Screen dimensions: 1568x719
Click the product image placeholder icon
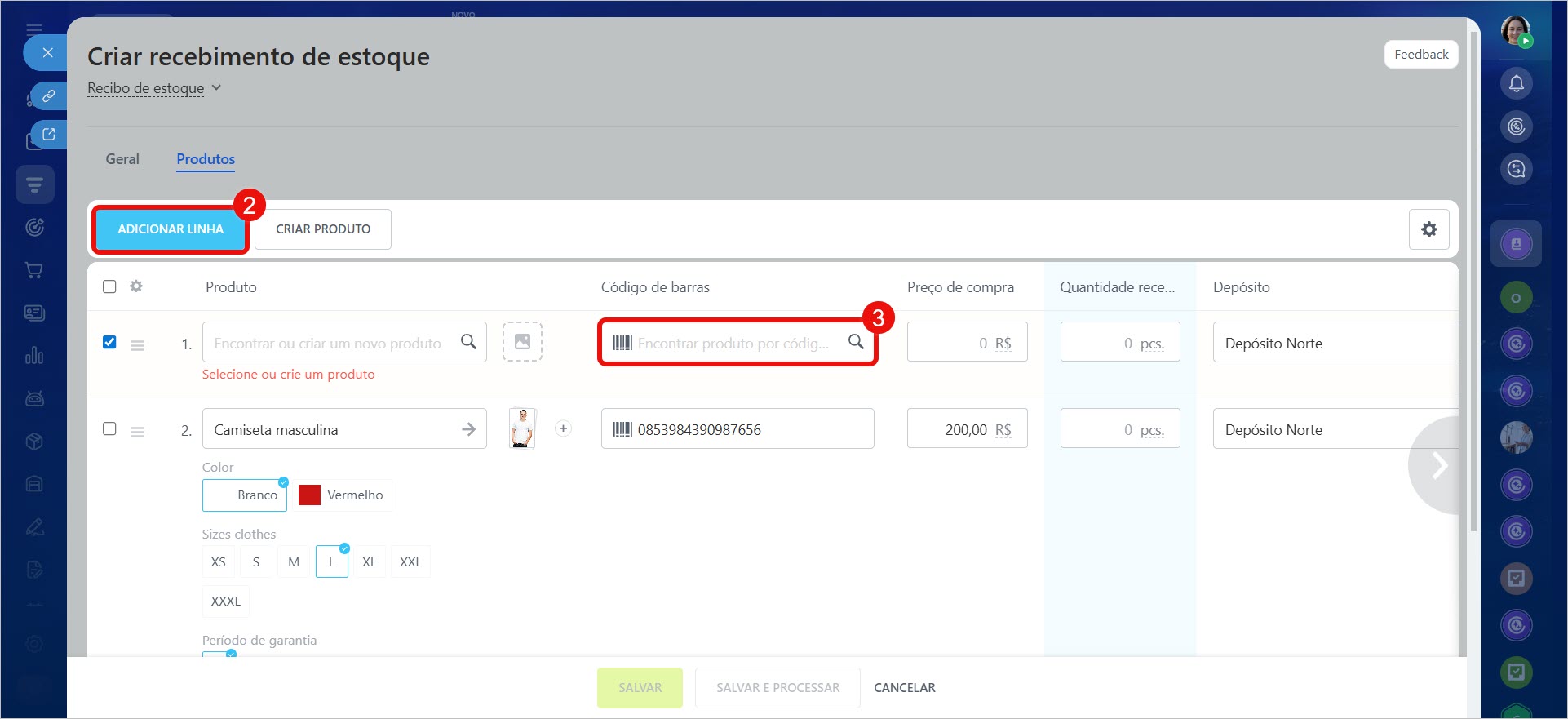click(522, 342)
